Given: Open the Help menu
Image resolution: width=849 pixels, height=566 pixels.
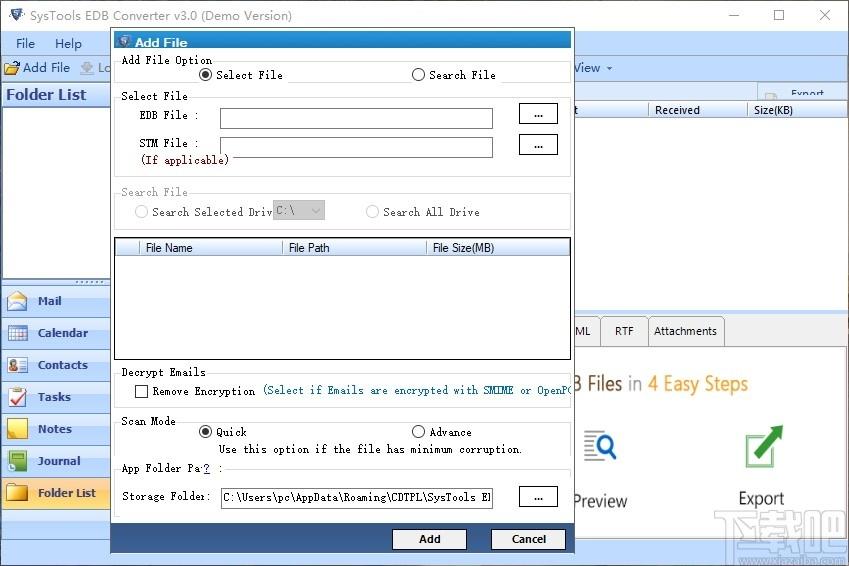Looking at the screenshot, I should 68,43.
